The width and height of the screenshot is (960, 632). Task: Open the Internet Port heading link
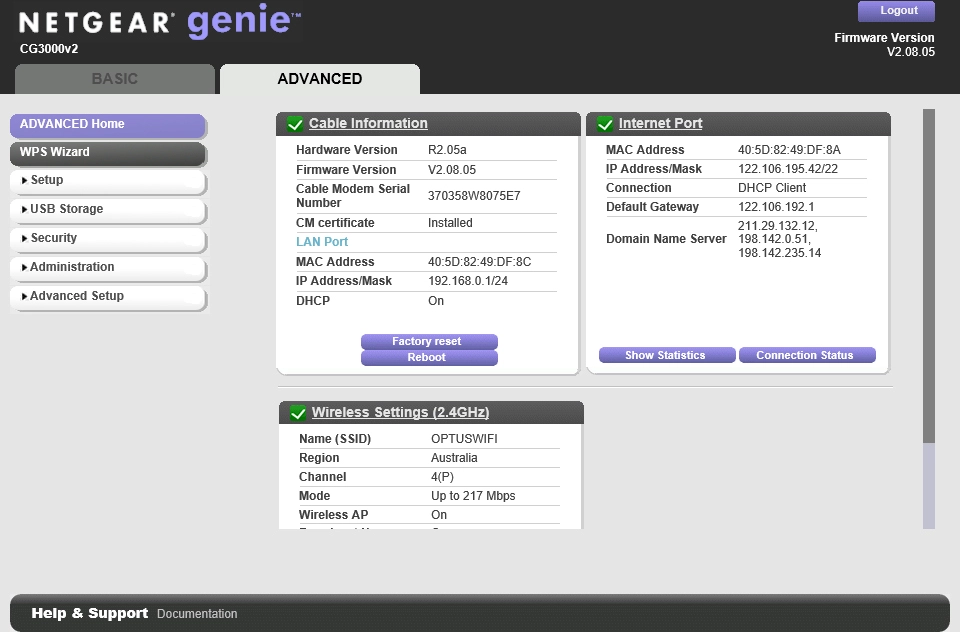click(660, 123)
